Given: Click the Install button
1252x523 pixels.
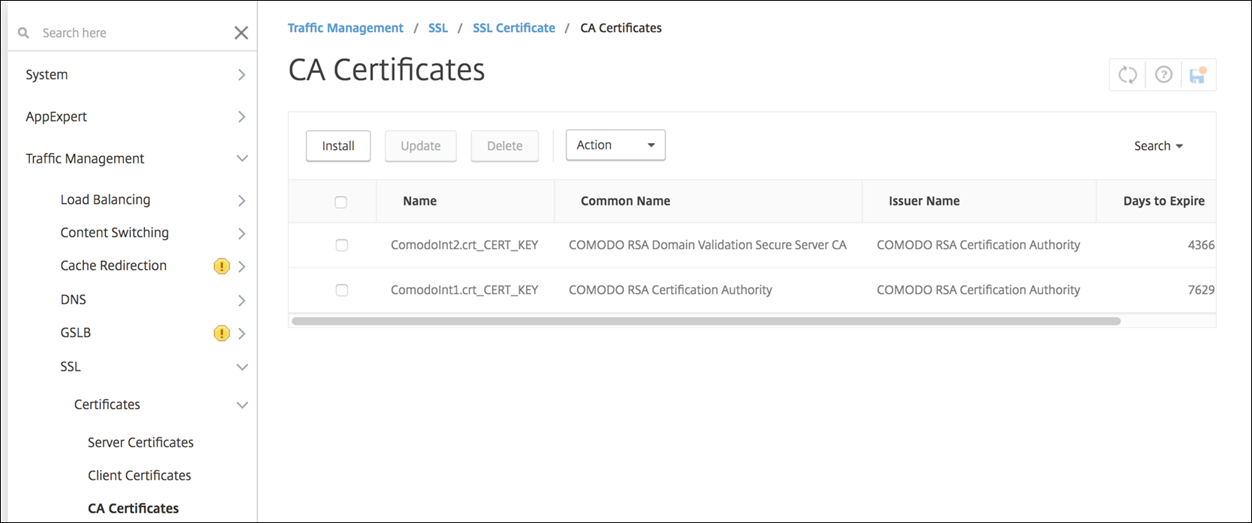Looking at the screenshot, I should 338,146.
